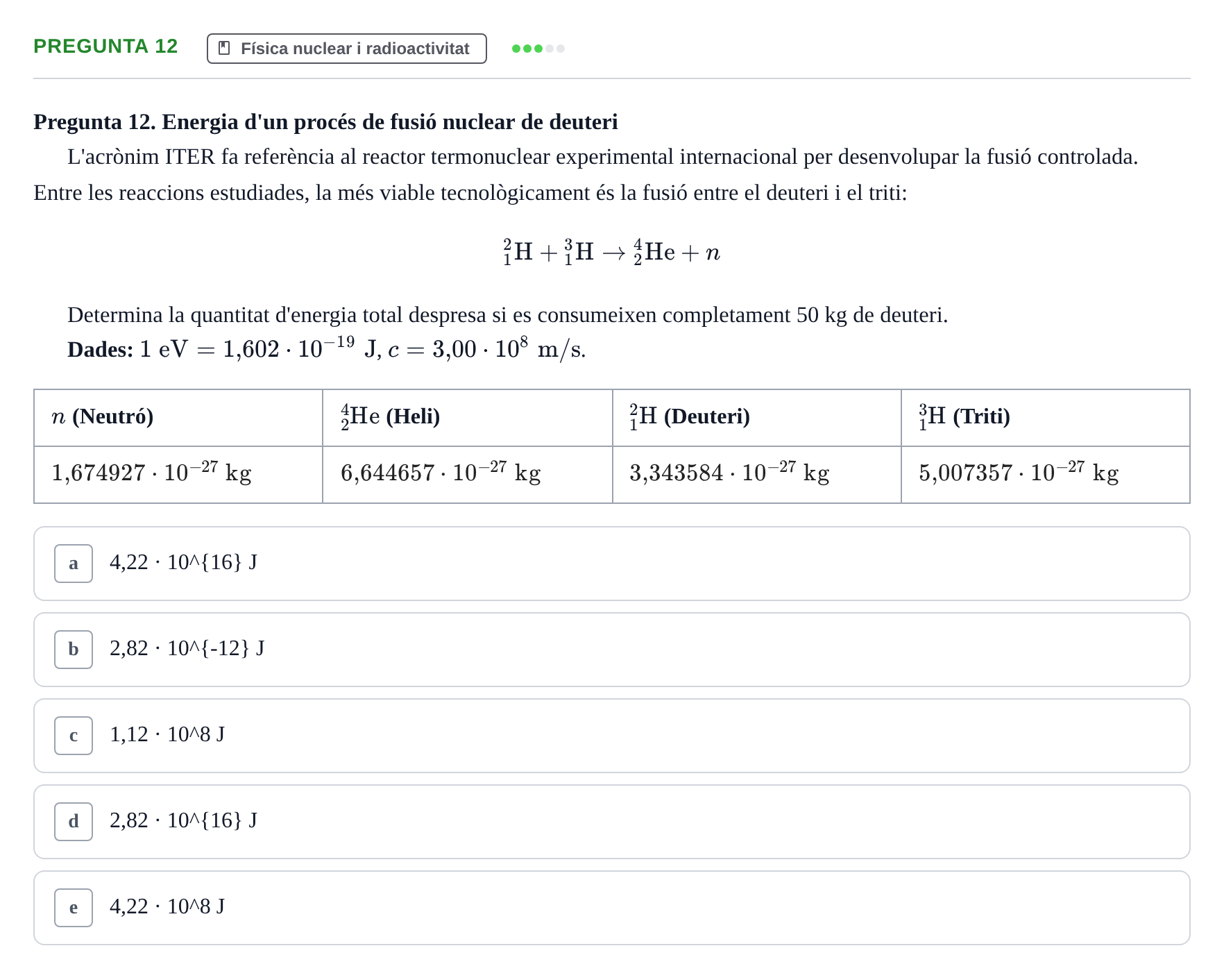Click the deuterium mass 3,343584 value
Image resolution: width=1224 pixels, height=980 pixels.
(729, 473)
